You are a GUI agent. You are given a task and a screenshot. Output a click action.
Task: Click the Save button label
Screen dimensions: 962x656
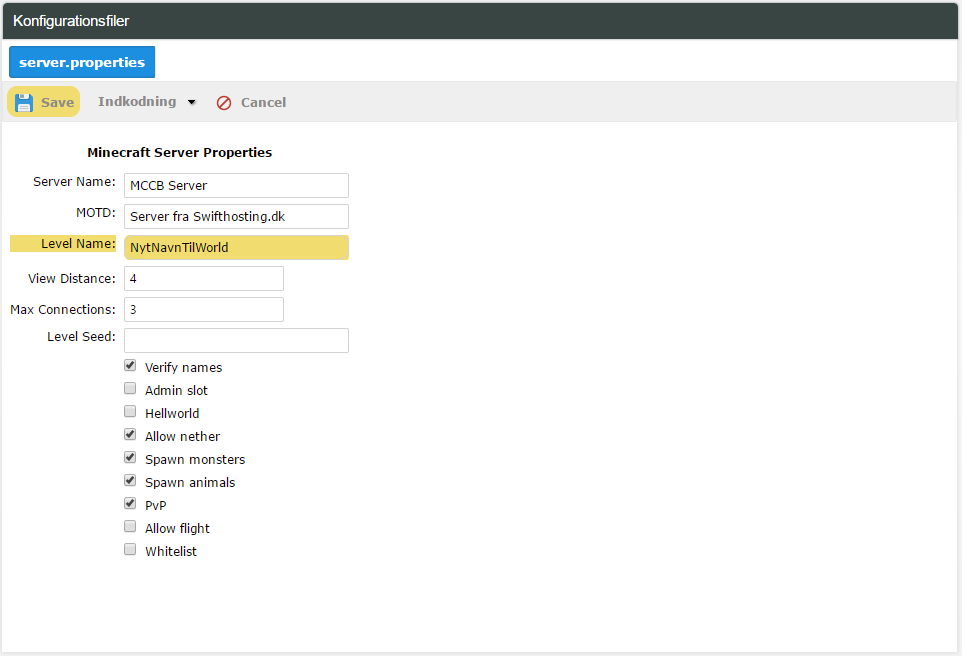point(58,102)
